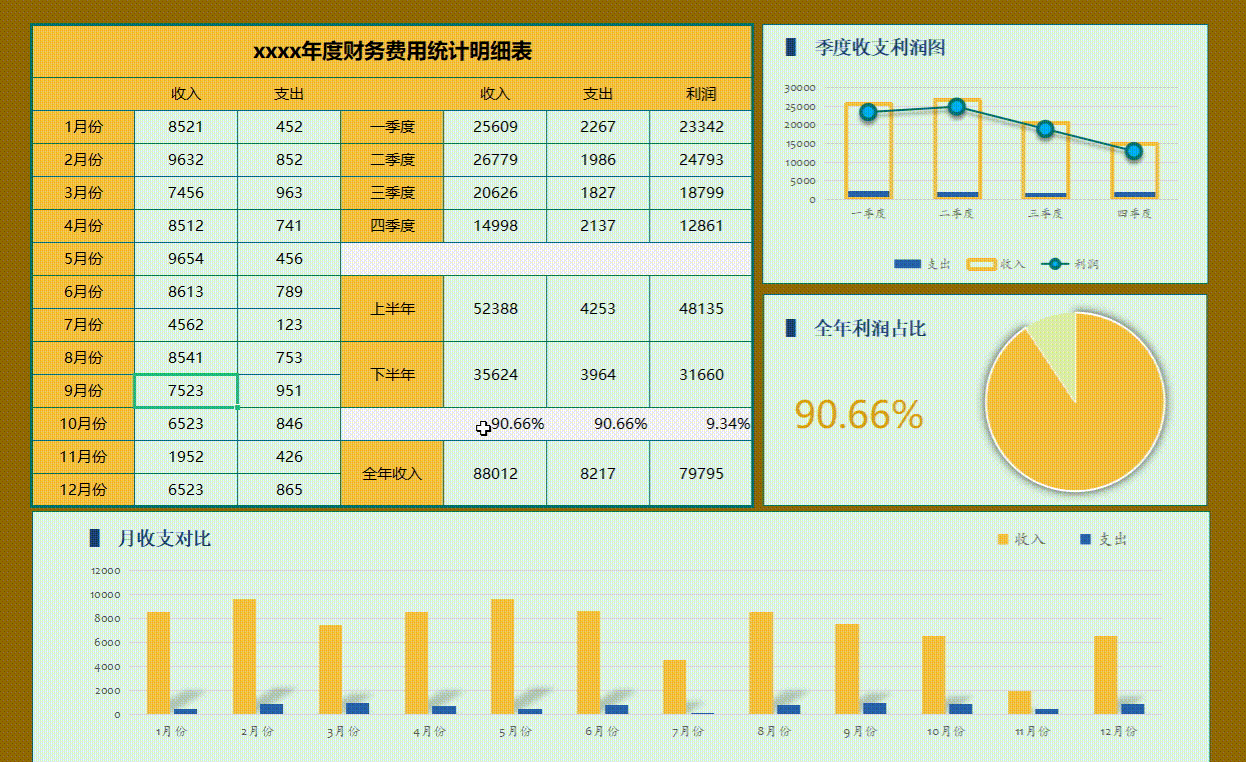Image resolution: width=1246 pixels, height=762 pixels.
Task: Click the 二季度 label in the table
Action: point(392,160)
